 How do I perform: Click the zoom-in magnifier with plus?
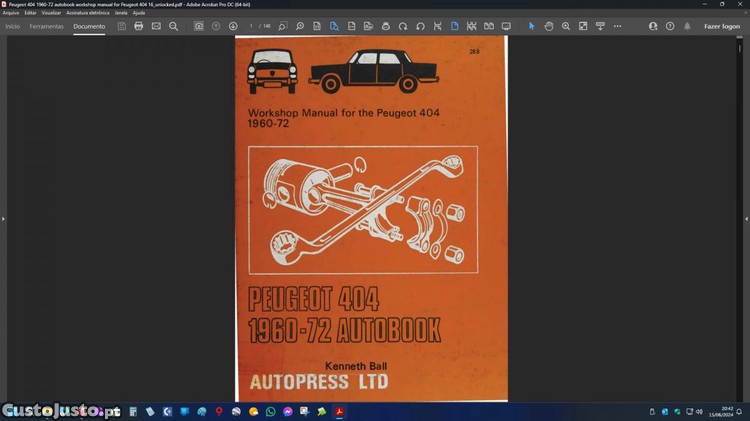pyautogui.click(x=566, y=26)
